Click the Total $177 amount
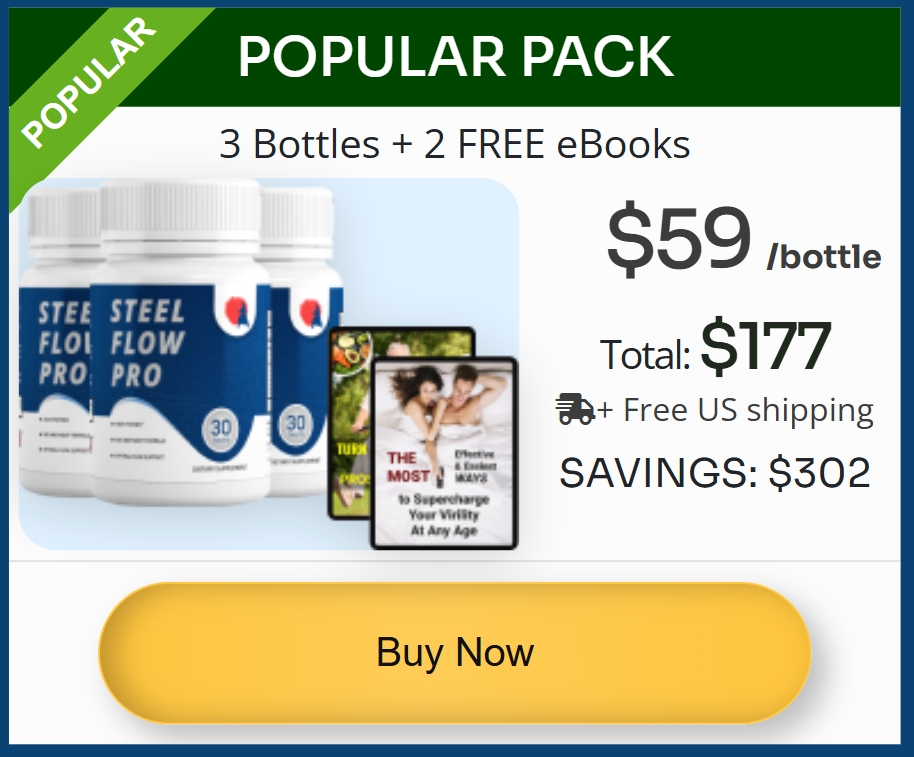Image resolution: width=914 pixels, height=757 pixels. [765, 346]
